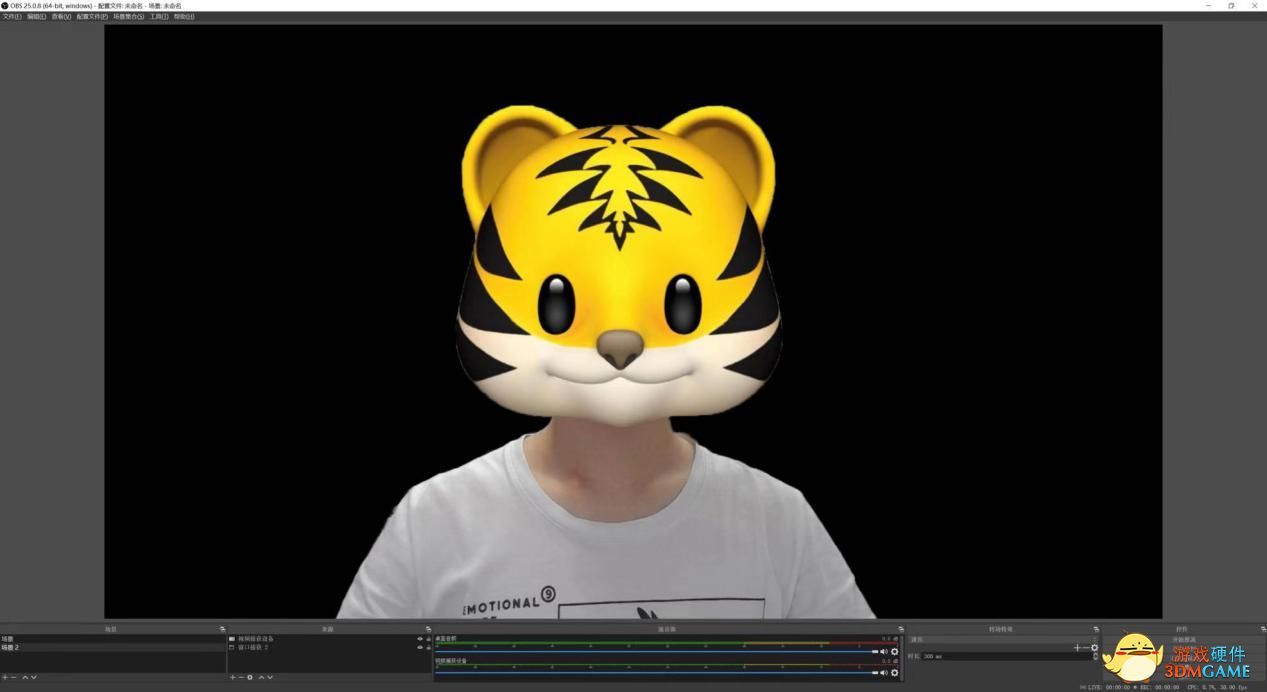Open the 工具(T) menu
Image resolution: width=1267 pixels, height=692 pixels.
point(159,17)
